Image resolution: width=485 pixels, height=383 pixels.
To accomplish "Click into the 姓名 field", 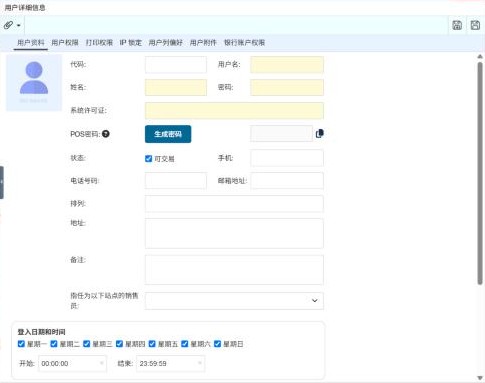I will coord(176,87).
